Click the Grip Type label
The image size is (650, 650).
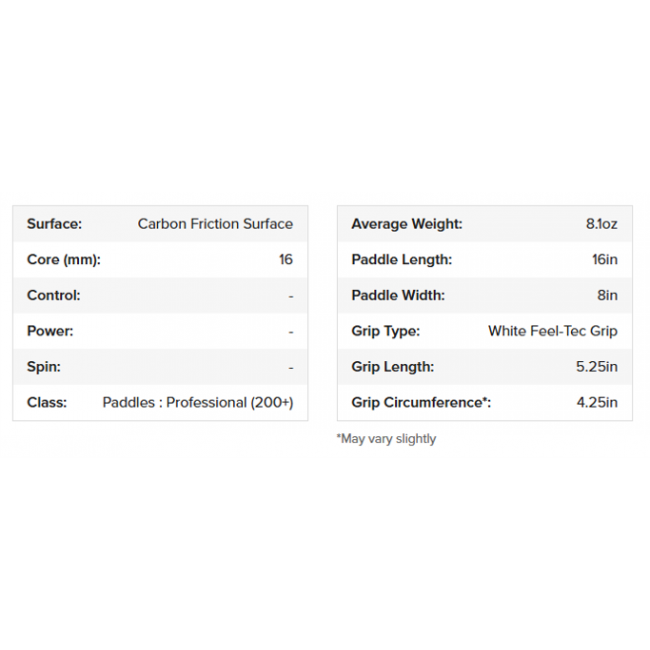[386, 331]
